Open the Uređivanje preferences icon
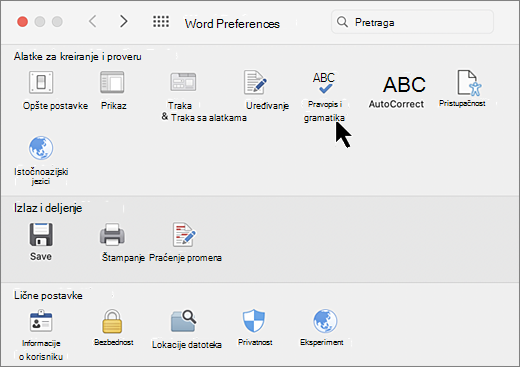 (255, 82)
